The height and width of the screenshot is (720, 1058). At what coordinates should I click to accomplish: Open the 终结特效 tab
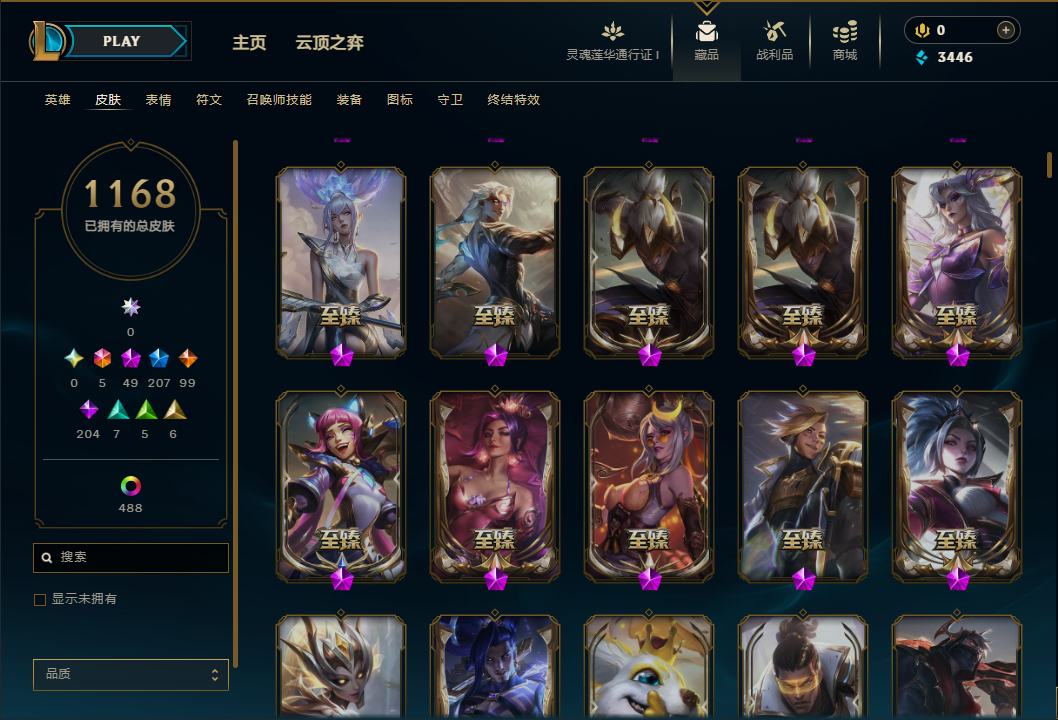(513, 100)
